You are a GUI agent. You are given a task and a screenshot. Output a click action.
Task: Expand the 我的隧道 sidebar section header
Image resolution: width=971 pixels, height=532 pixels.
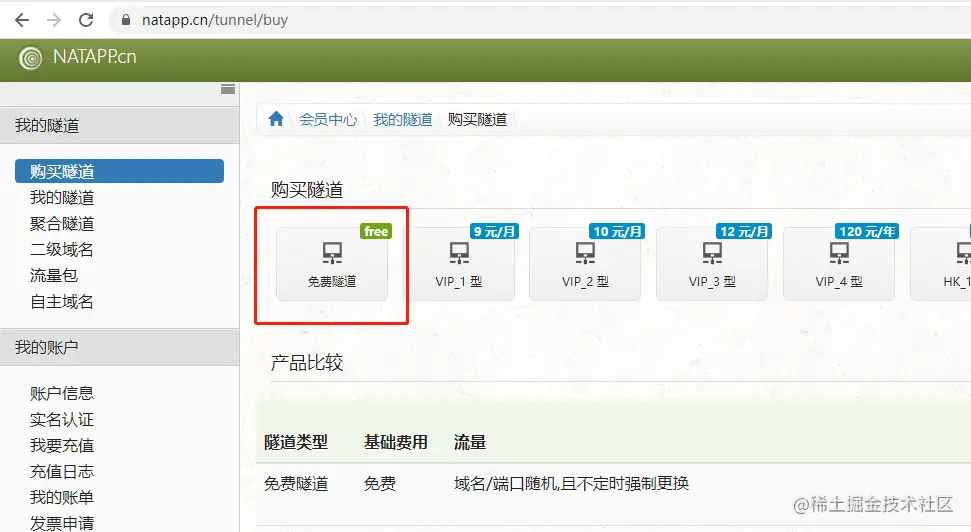click(x=120, y=125)
